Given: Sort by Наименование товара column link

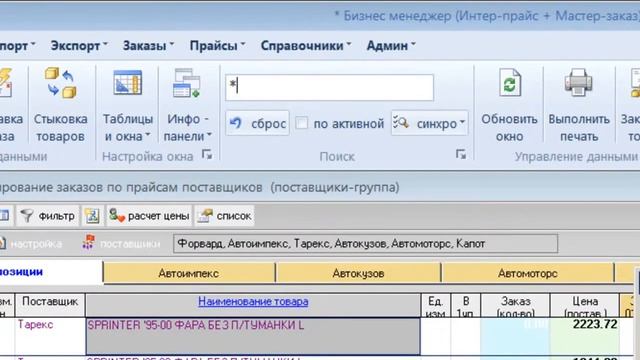Looking at the screenshot, I should coord(253,301).
